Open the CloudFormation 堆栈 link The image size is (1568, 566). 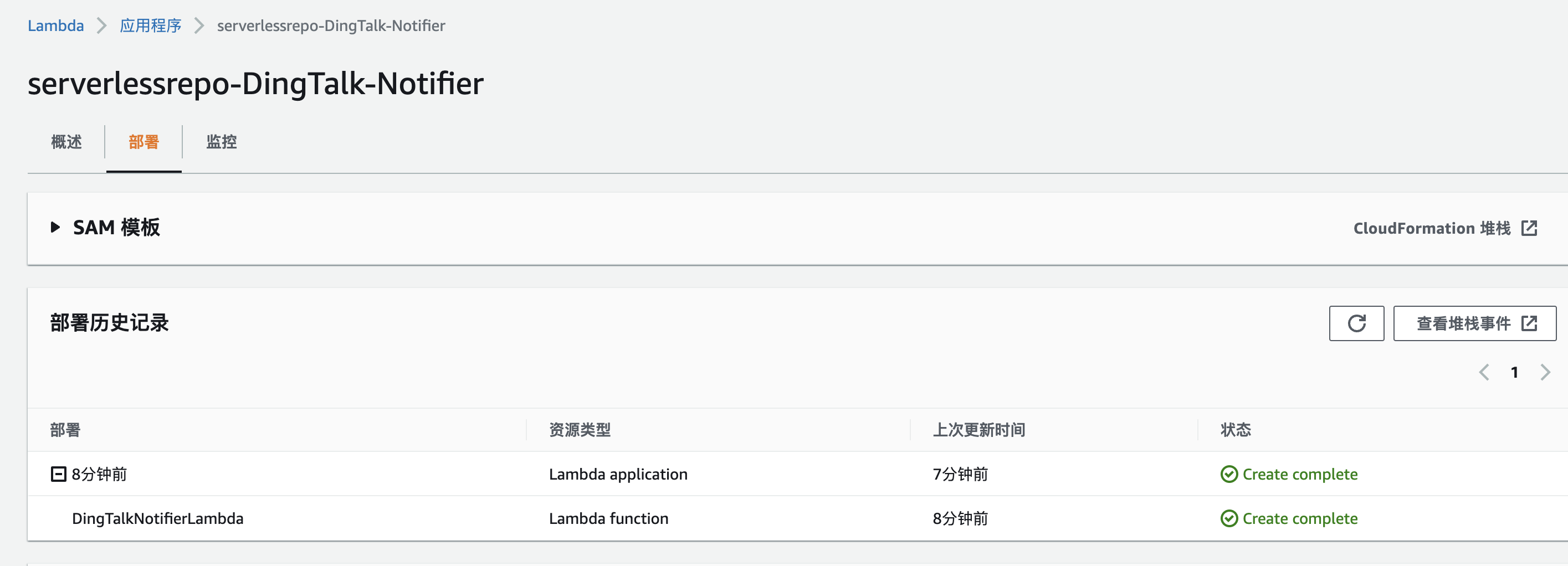coord(1432,228)
